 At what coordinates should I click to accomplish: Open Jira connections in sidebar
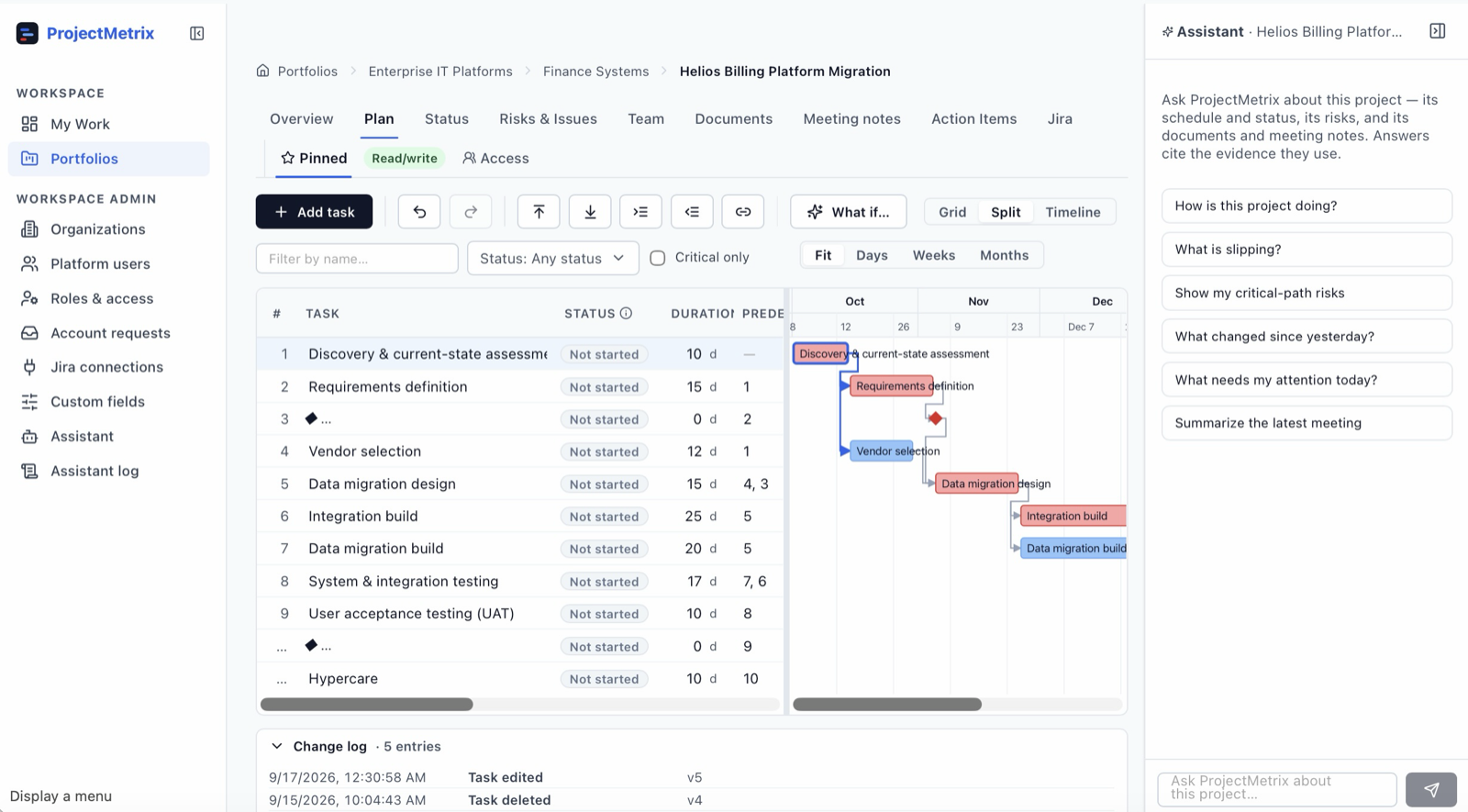(x=108, y=367)
